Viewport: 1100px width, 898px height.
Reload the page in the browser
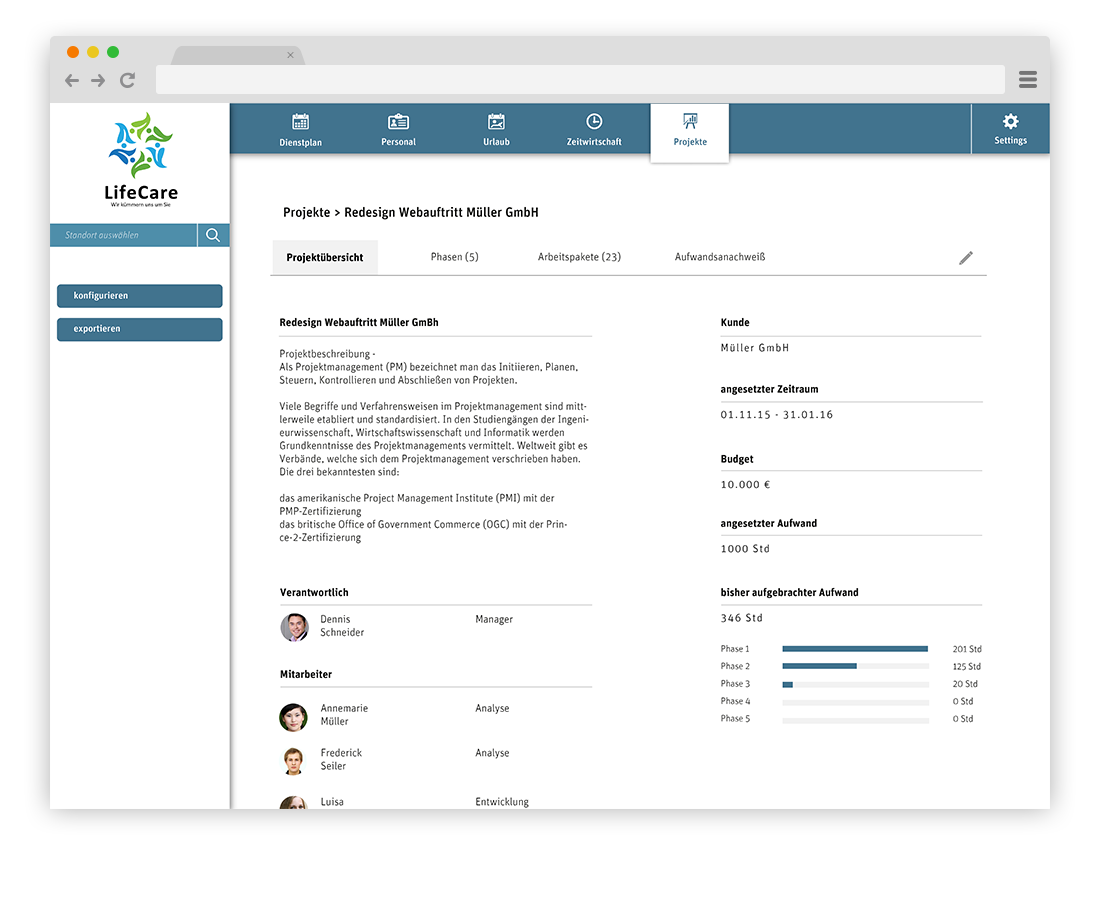click(127, 81)
